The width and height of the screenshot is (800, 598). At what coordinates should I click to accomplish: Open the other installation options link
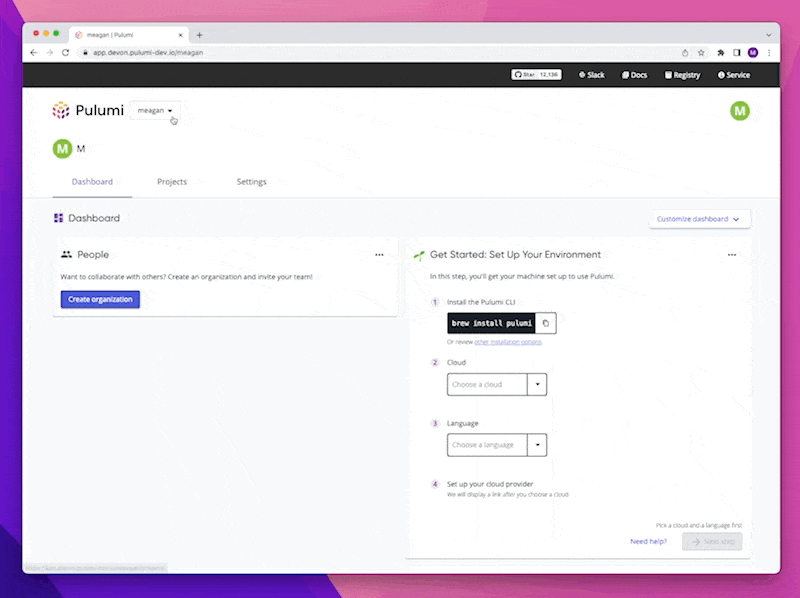[508, 342]
